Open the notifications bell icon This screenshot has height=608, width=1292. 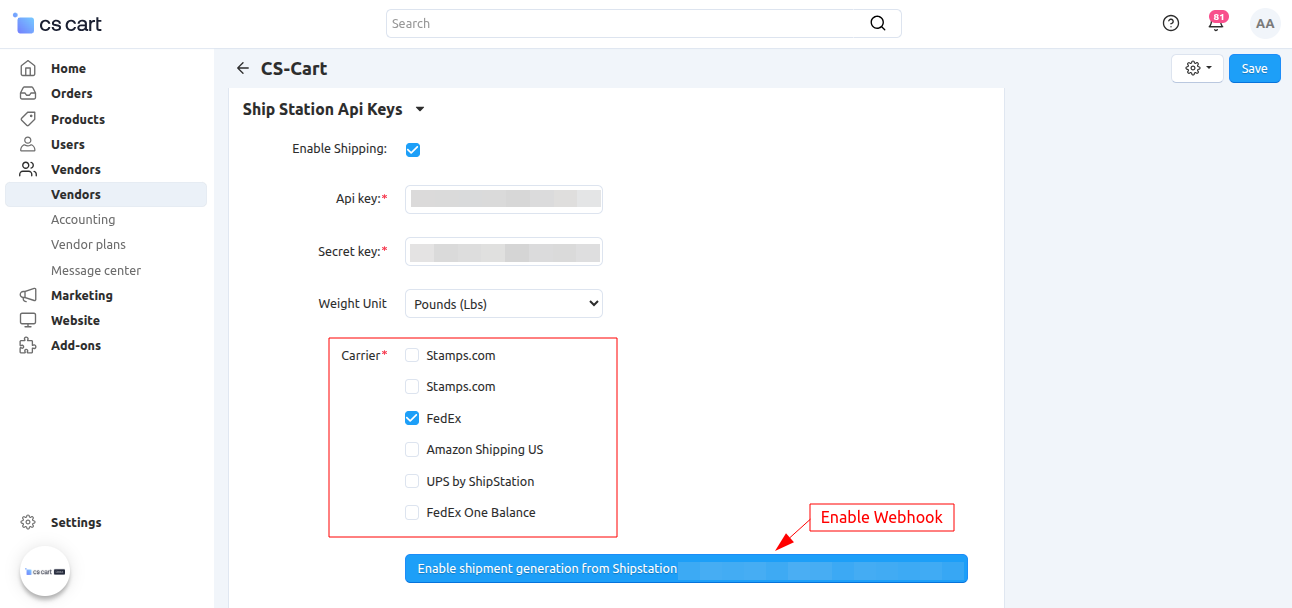(x=1216, y=24)
